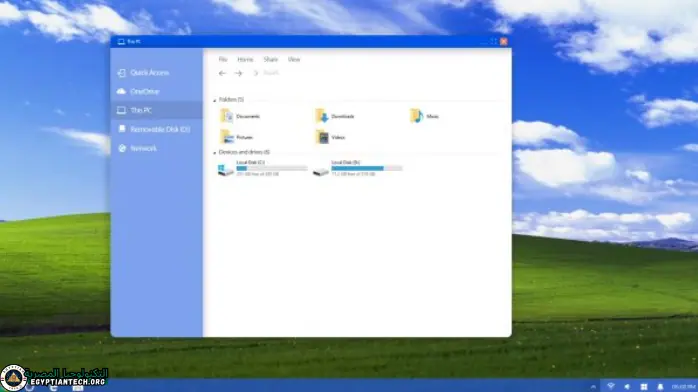698x392 pixels.
Task: Open the volume speaker tray icon
Action: (627, 387)
